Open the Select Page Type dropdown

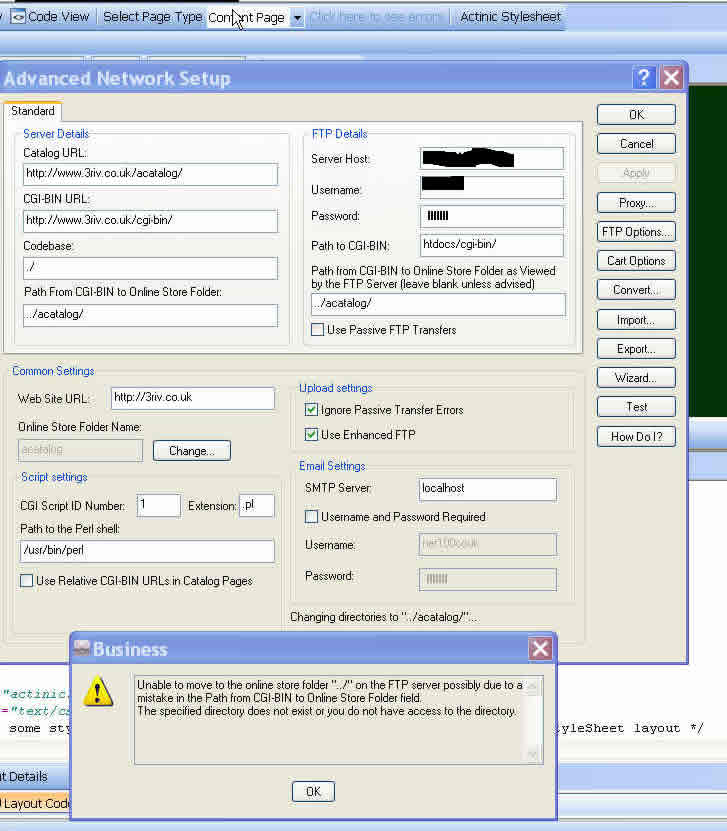pos(297,18)
